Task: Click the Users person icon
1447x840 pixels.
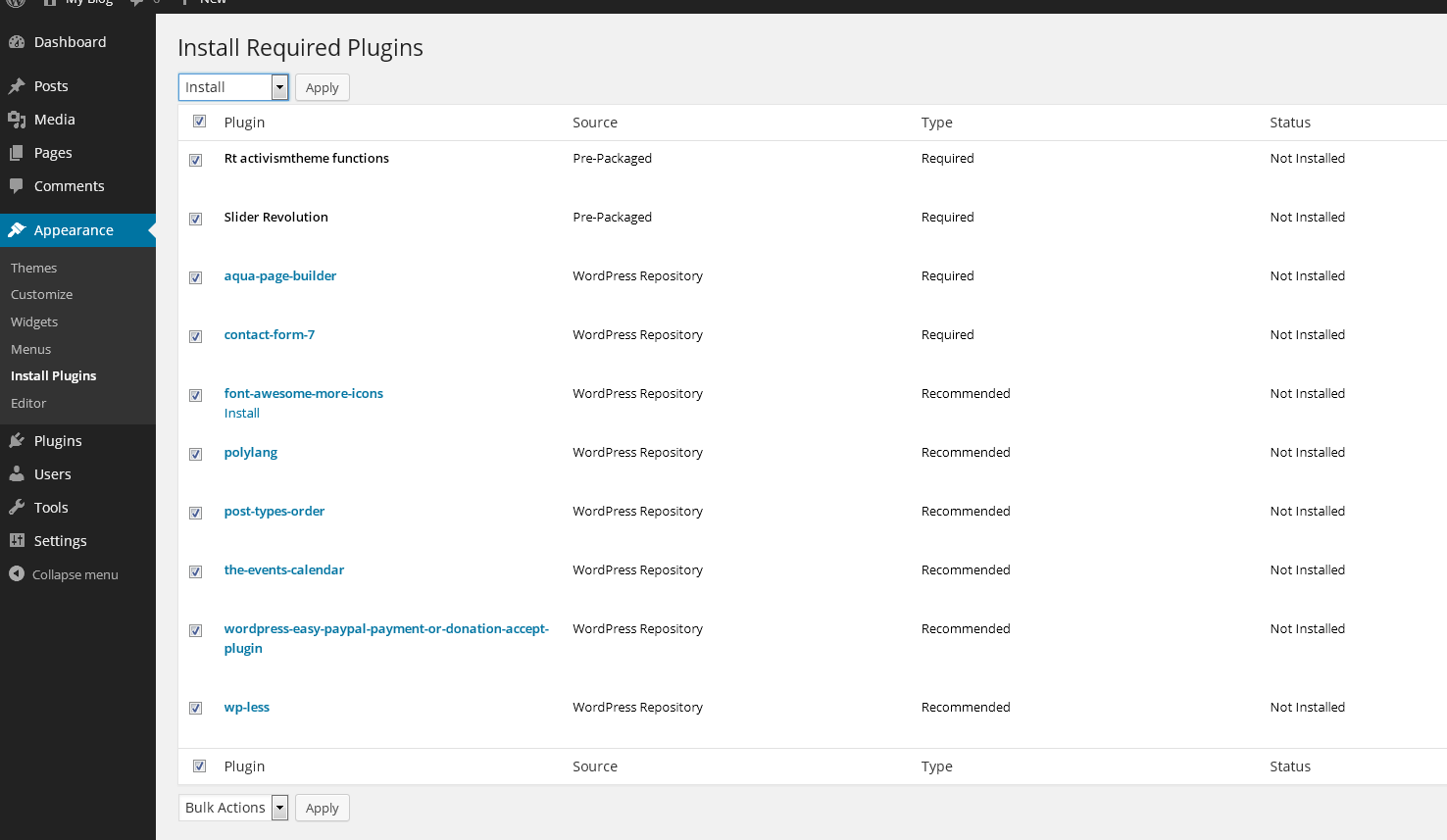Action: click(17, 474)
